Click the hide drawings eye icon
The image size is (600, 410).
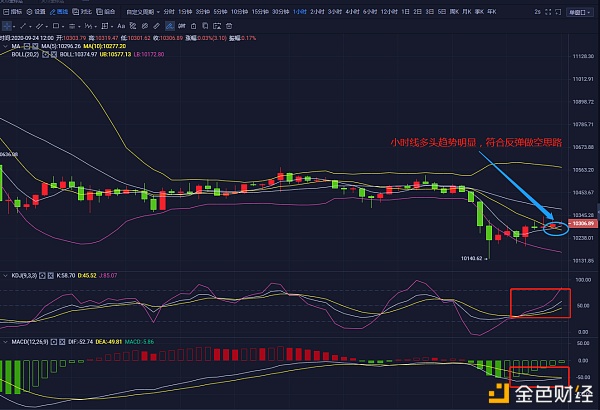(145, 26)
